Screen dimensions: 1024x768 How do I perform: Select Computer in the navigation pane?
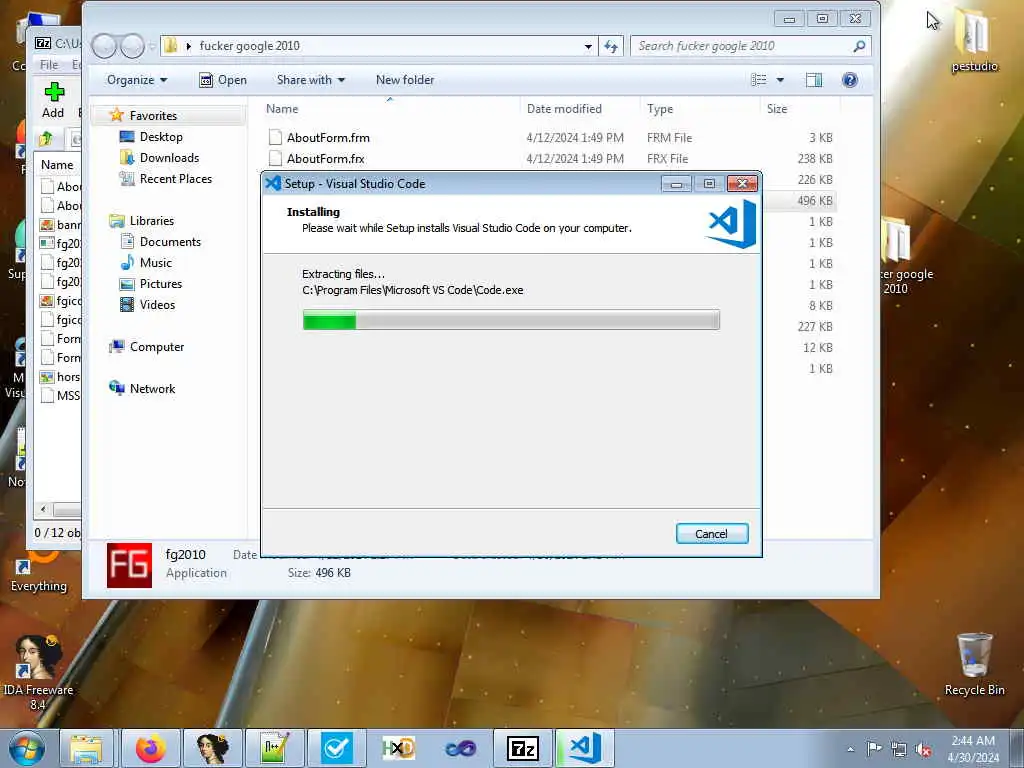tap(157, 347)
